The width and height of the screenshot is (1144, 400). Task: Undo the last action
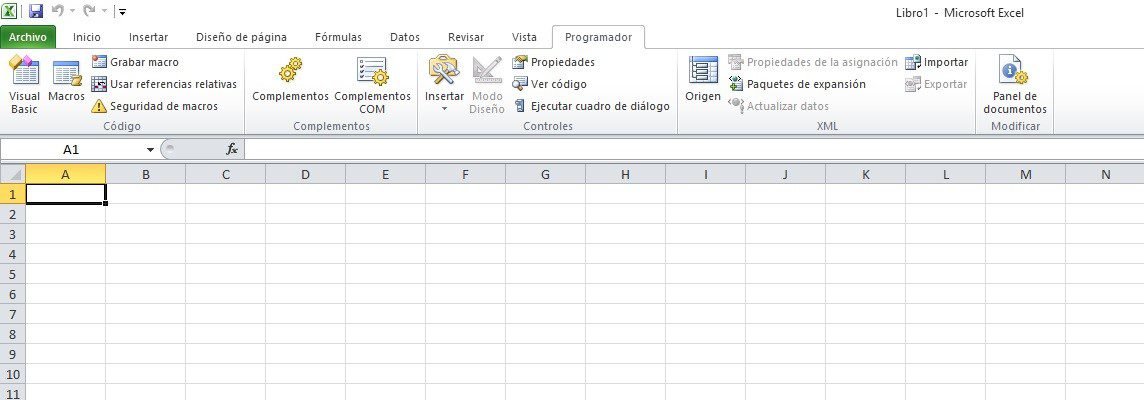[58, 12]
